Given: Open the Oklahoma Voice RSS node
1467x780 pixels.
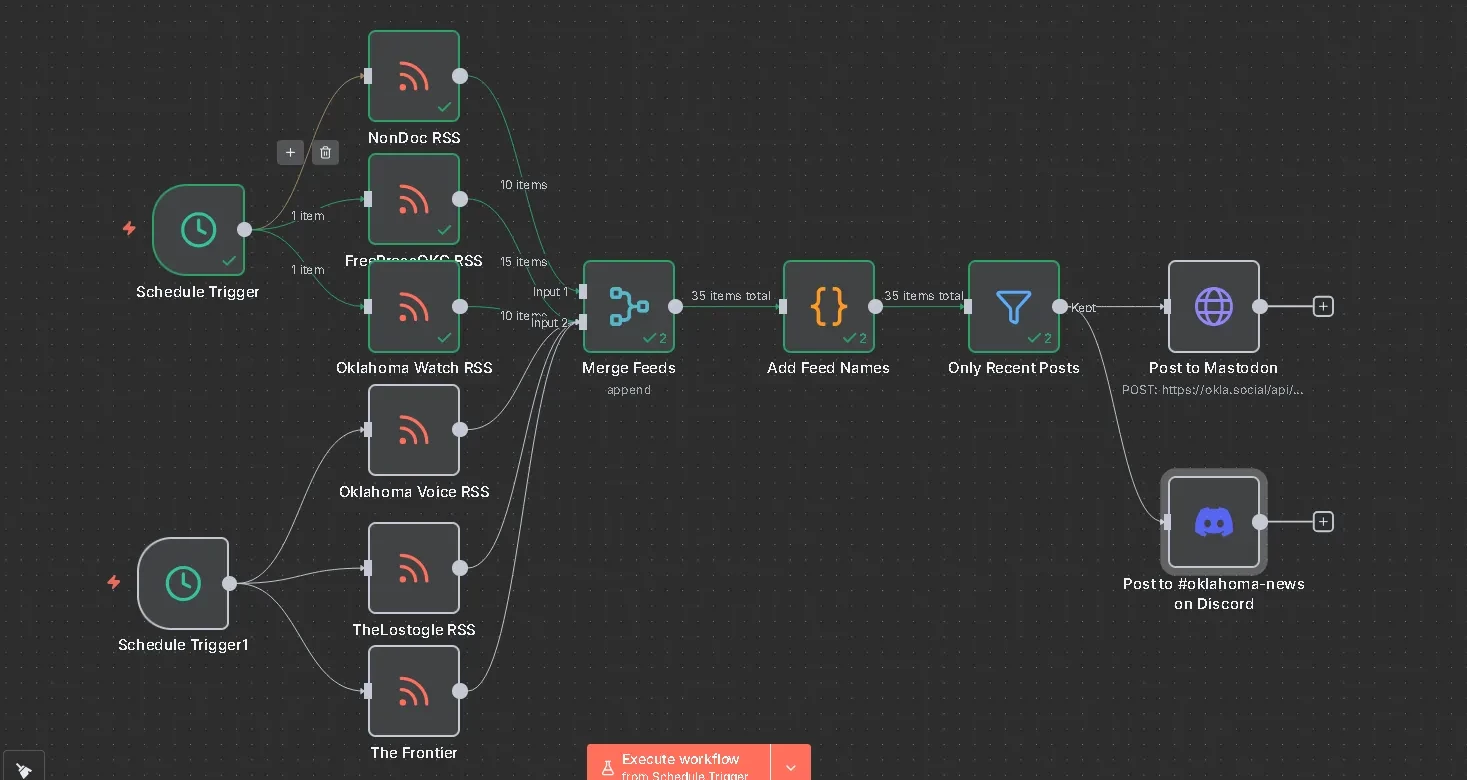Looking at the screenshot, I should pos(413,430).
